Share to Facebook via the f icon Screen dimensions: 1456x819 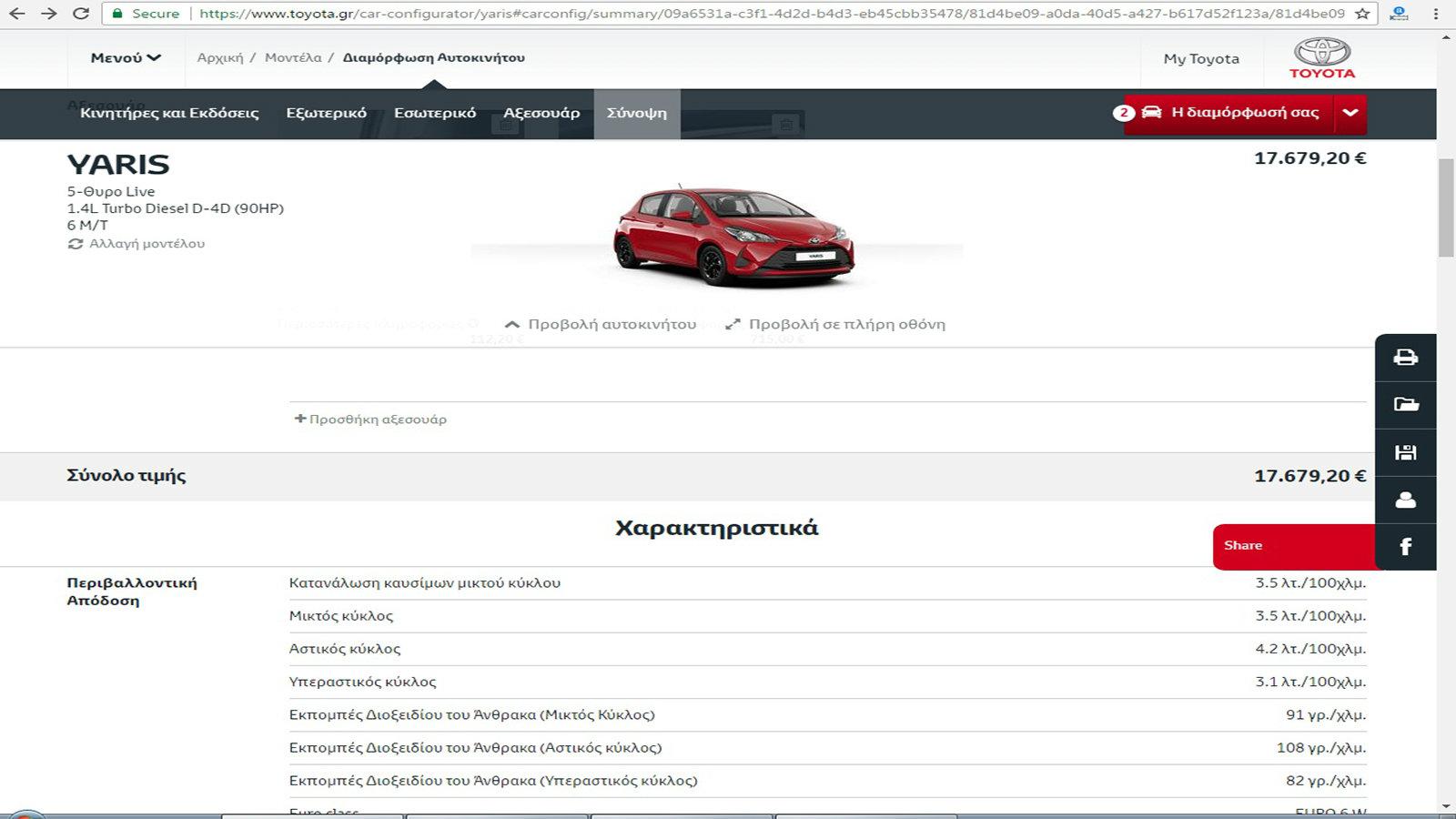(1406, 547)
